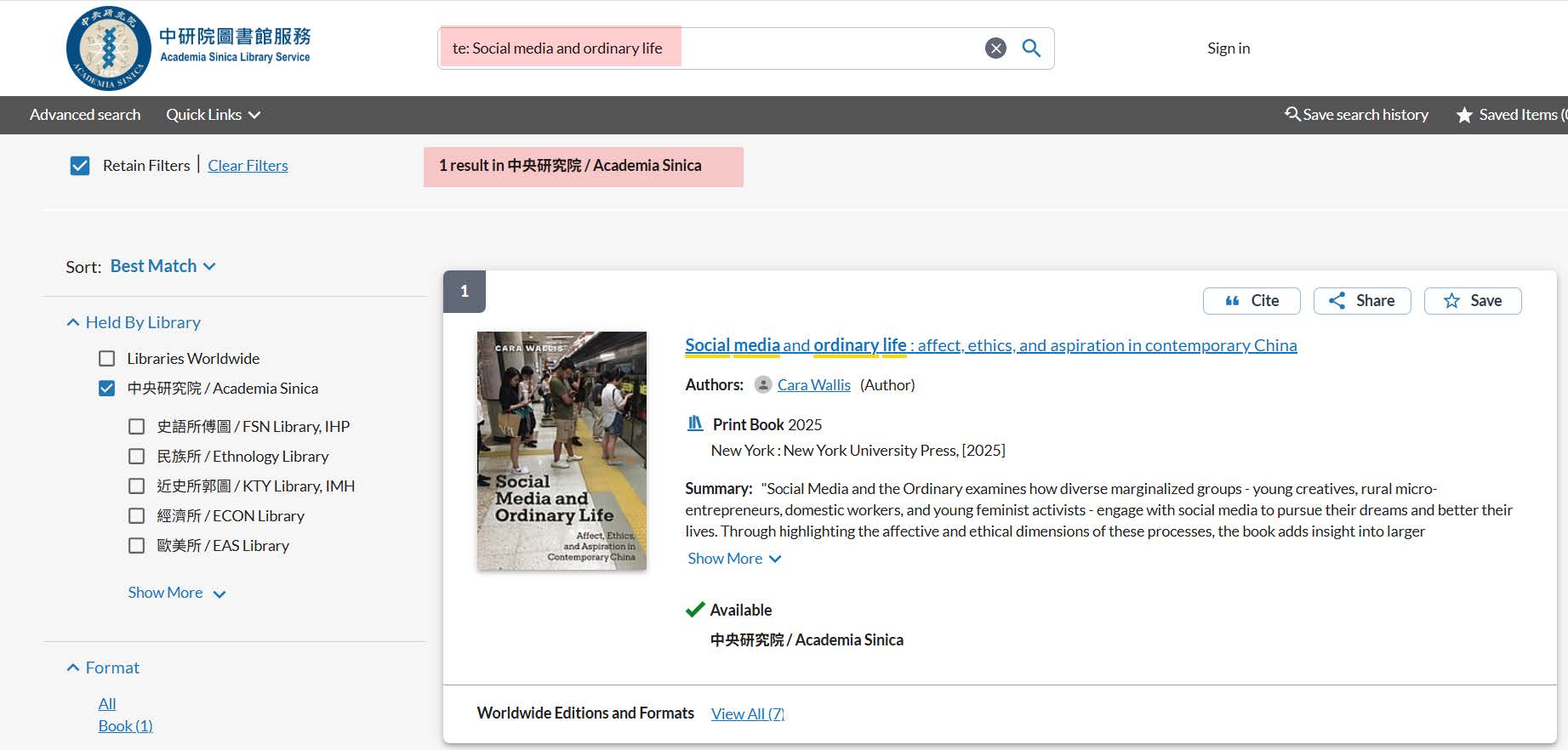This screenshot has width=1568, height=750.
Task: Open the Cara Wallis author link
Action: click(x=813, y=385)
